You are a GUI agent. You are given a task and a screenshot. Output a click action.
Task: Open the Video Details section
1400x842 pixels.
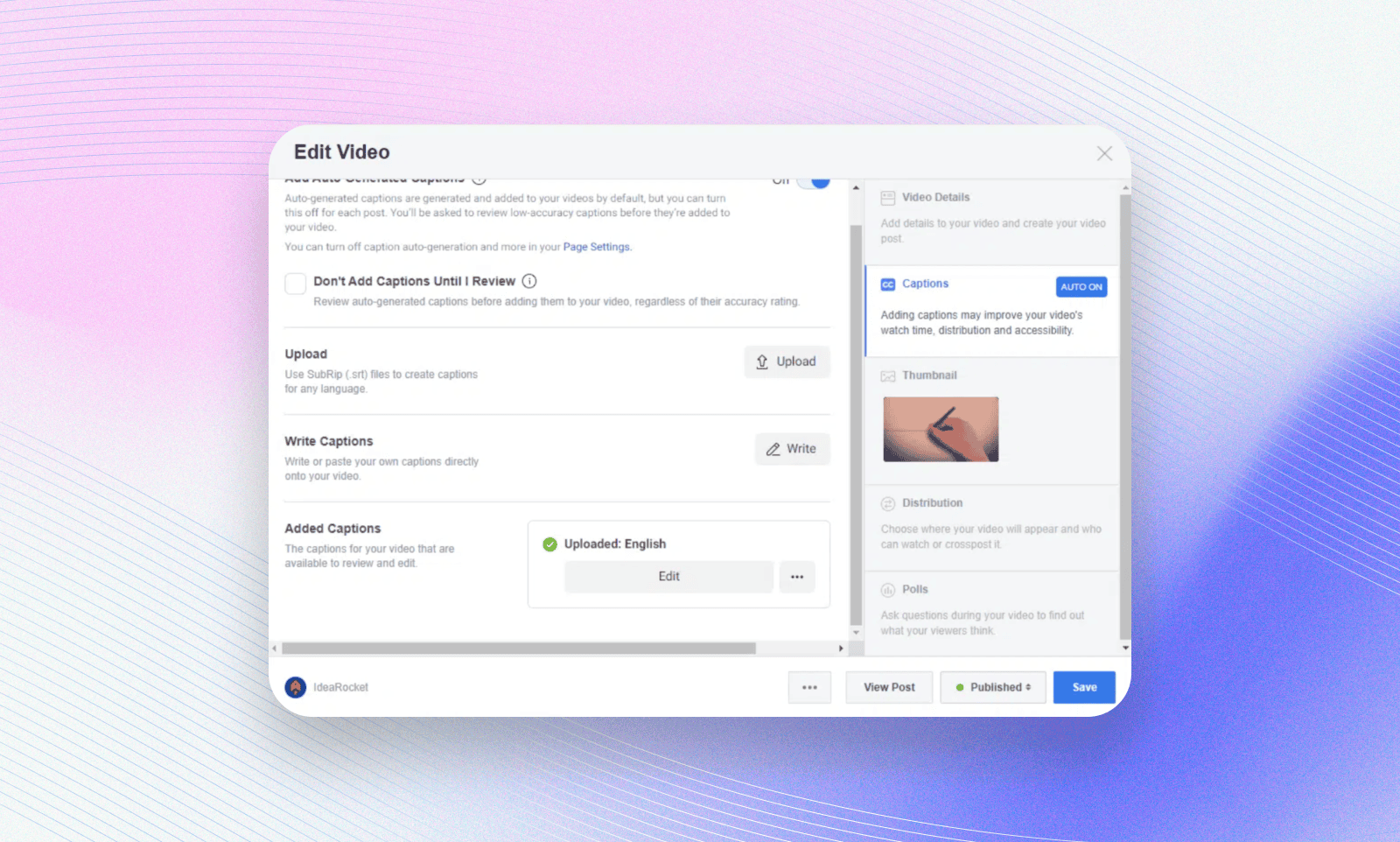click(x=991, y=223)
